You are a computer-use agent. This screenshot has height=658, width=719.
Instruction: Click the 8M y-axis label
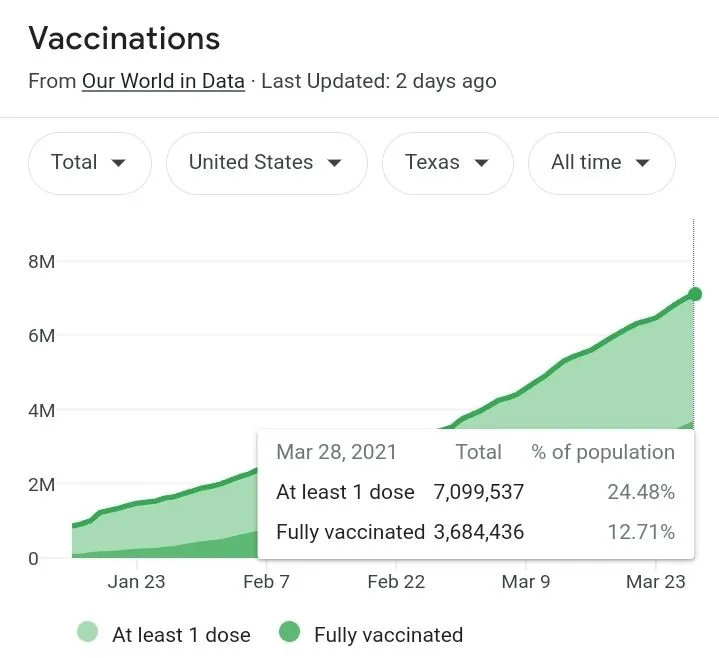click(41, 262)
